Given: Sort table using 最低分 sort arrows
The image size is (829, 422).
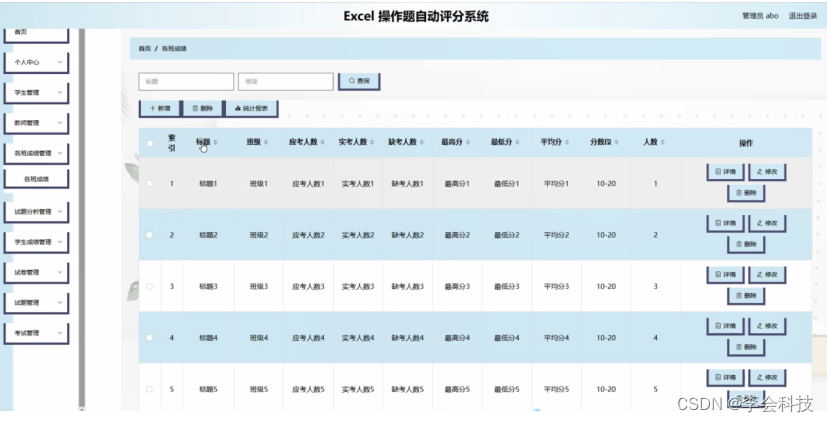Looking at the screenshot, I should click(x=517, y=142).
